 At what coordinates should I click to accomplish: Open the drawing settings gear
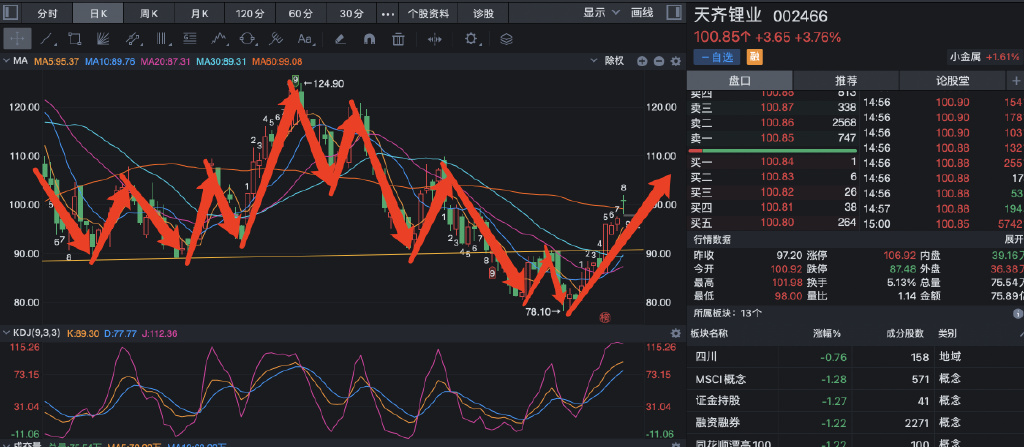click(x=471, y=39)
